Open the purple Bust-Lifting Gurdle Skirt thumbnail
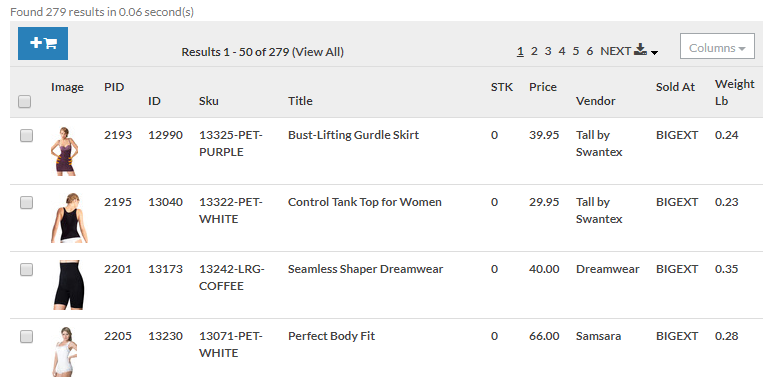 pos(64,151)
